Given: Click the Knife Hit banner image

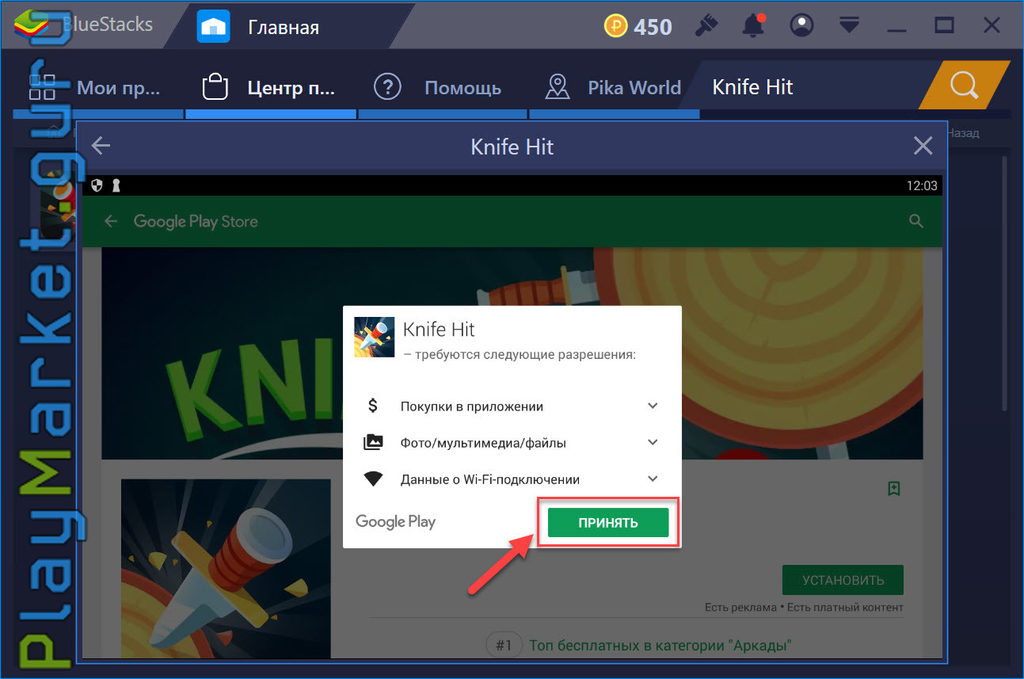Looking at the screenshot, I should pyautogui.click(x=512, y=353).
